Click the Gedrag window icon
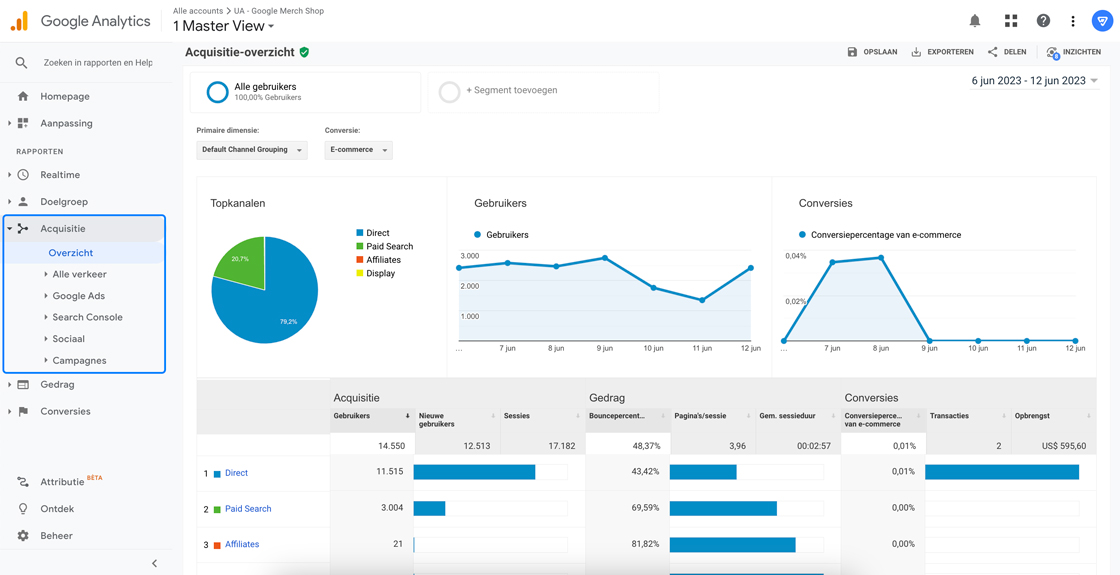 (x=23, y=384)
